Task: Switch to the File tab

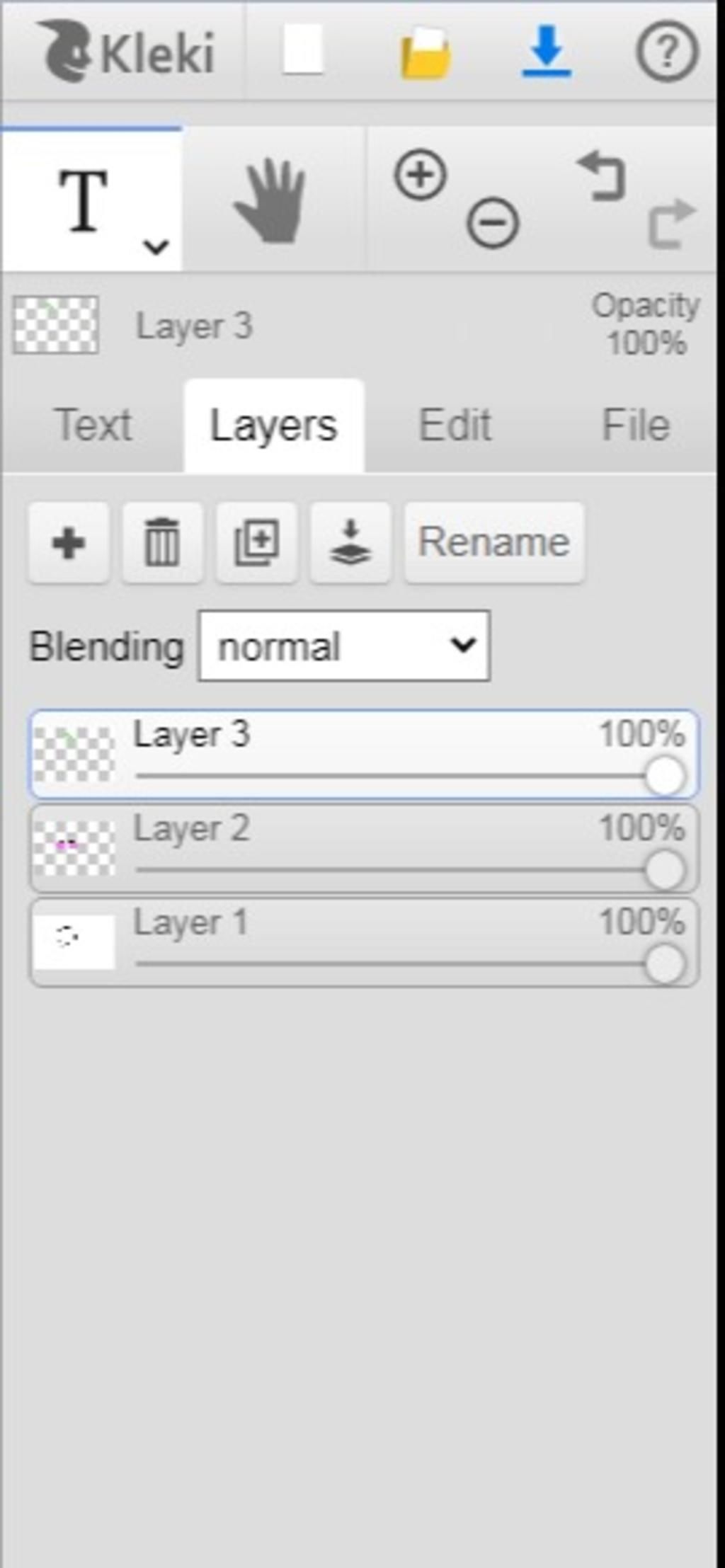Action: tap(636, 425)
